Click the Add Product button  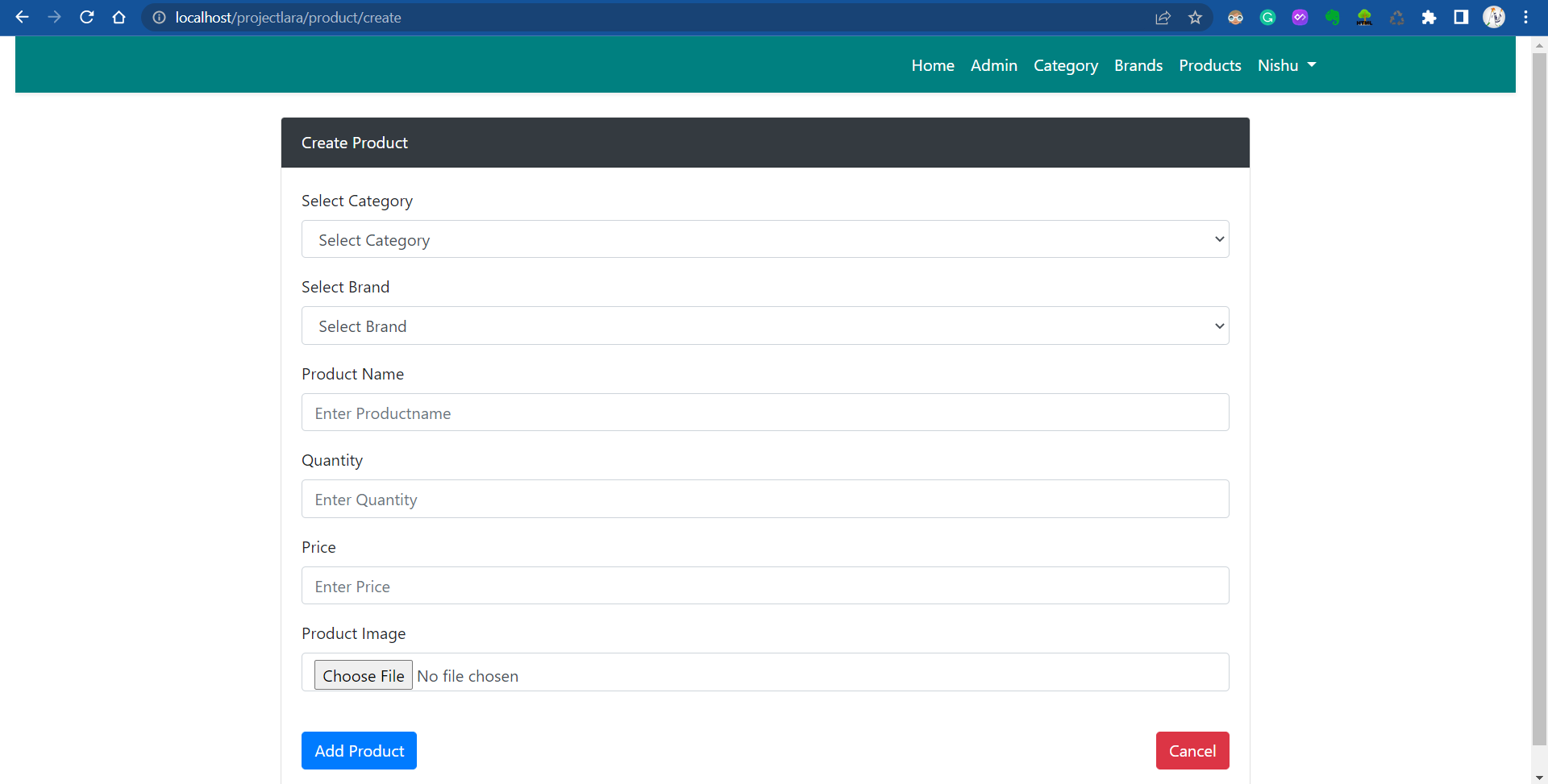[x=359, y=750]
